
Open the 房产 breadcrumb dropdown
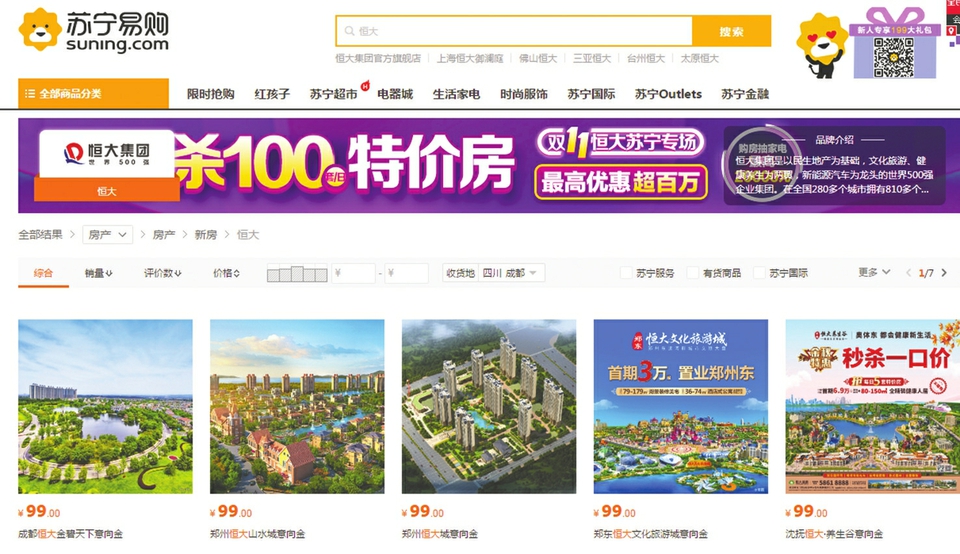[x=108, y=234]
